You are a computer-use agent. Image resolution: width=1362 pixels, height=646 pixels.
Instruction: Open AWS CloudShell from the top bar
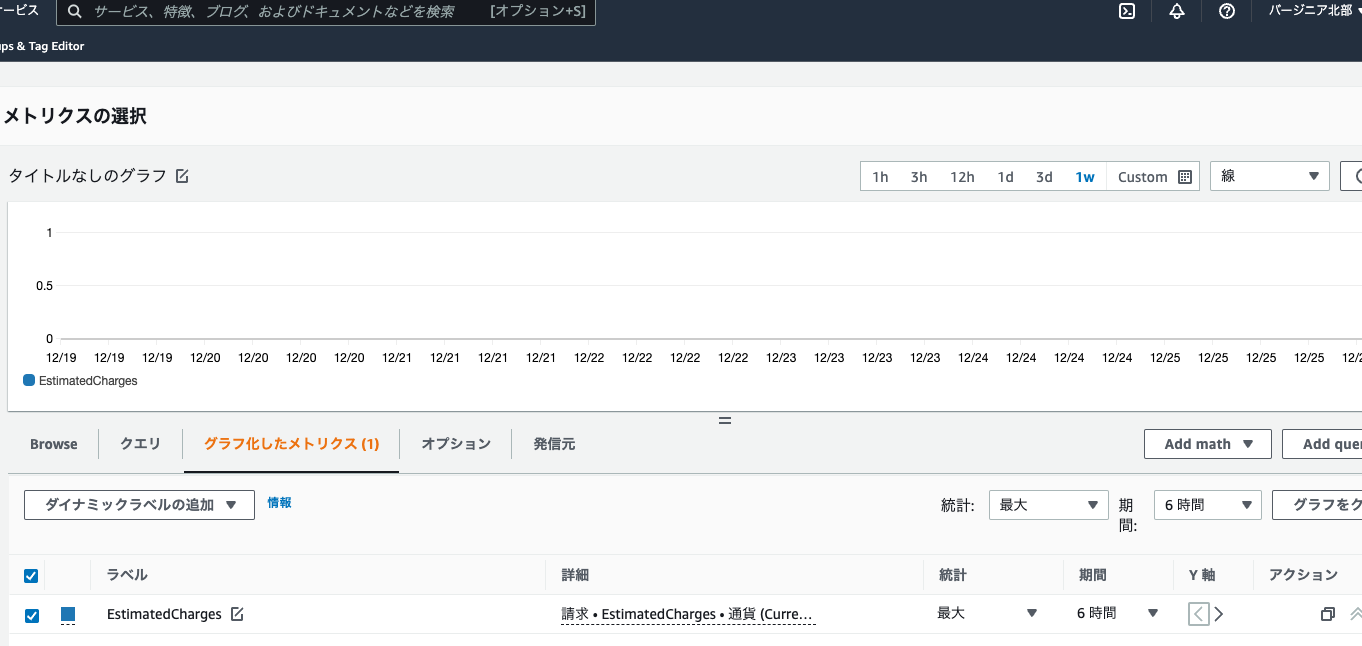pyautogui.click(x=1127, y=11)
